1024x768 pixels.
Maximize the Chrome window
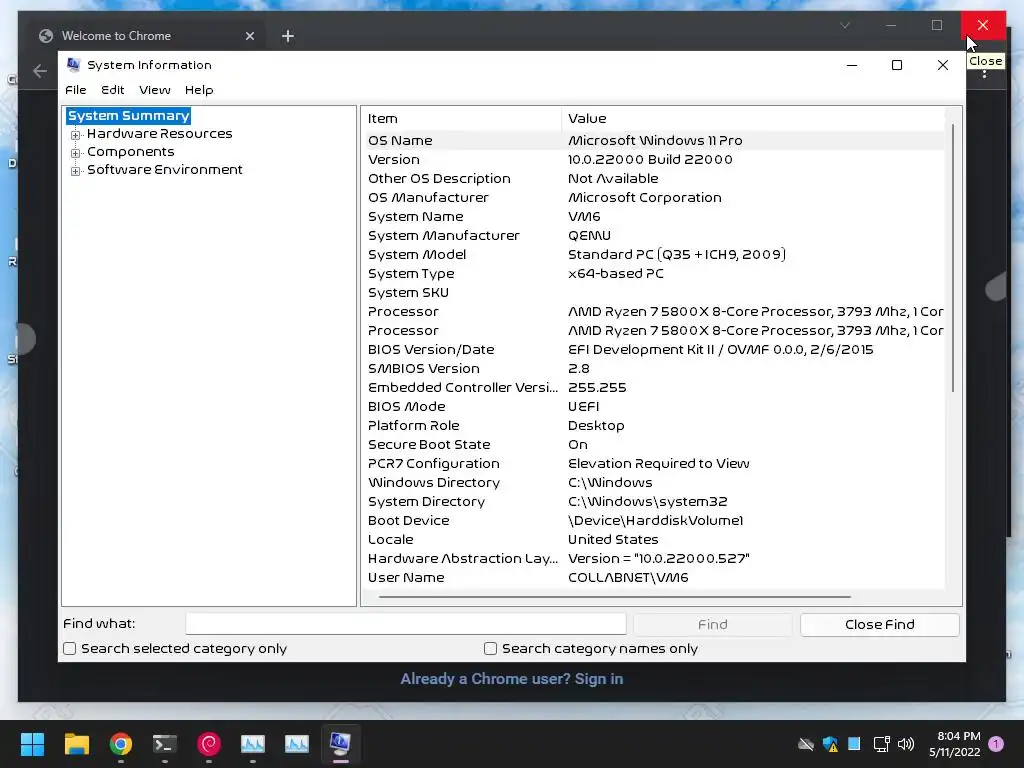936,25
